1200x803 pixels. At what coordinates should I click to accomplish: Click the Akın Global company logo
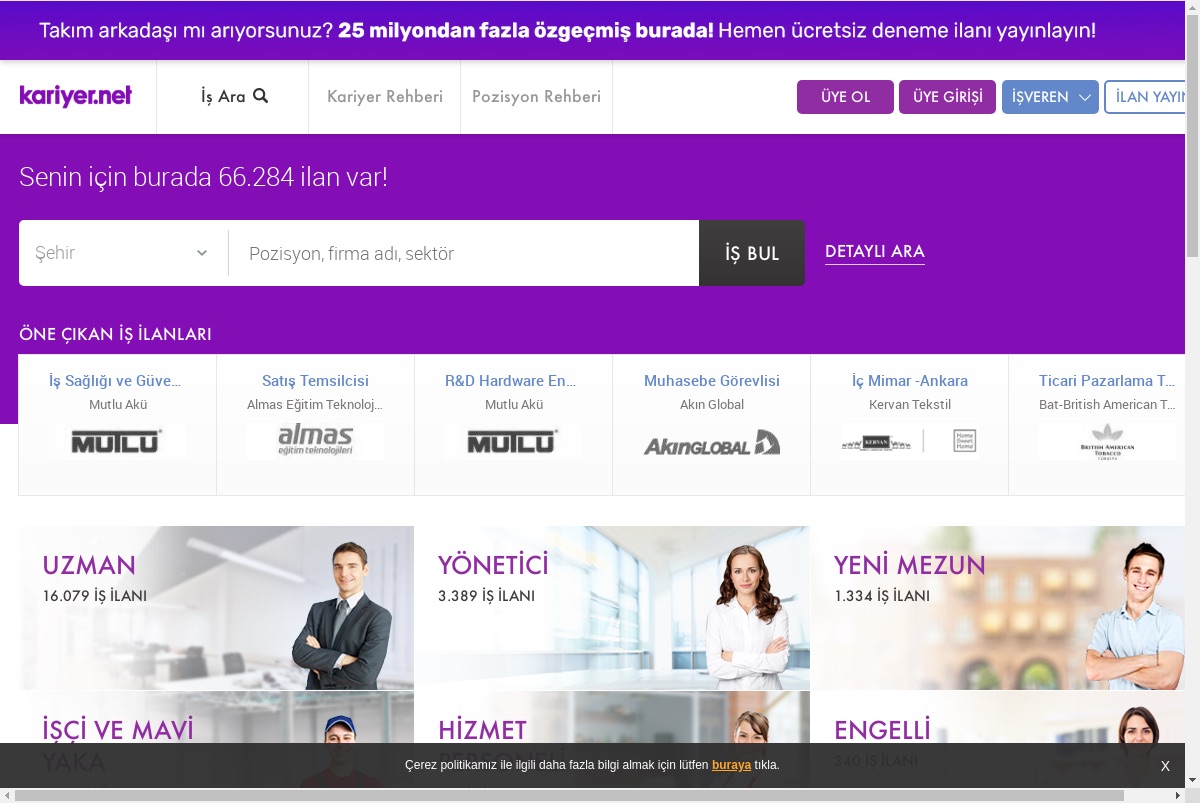711,441
